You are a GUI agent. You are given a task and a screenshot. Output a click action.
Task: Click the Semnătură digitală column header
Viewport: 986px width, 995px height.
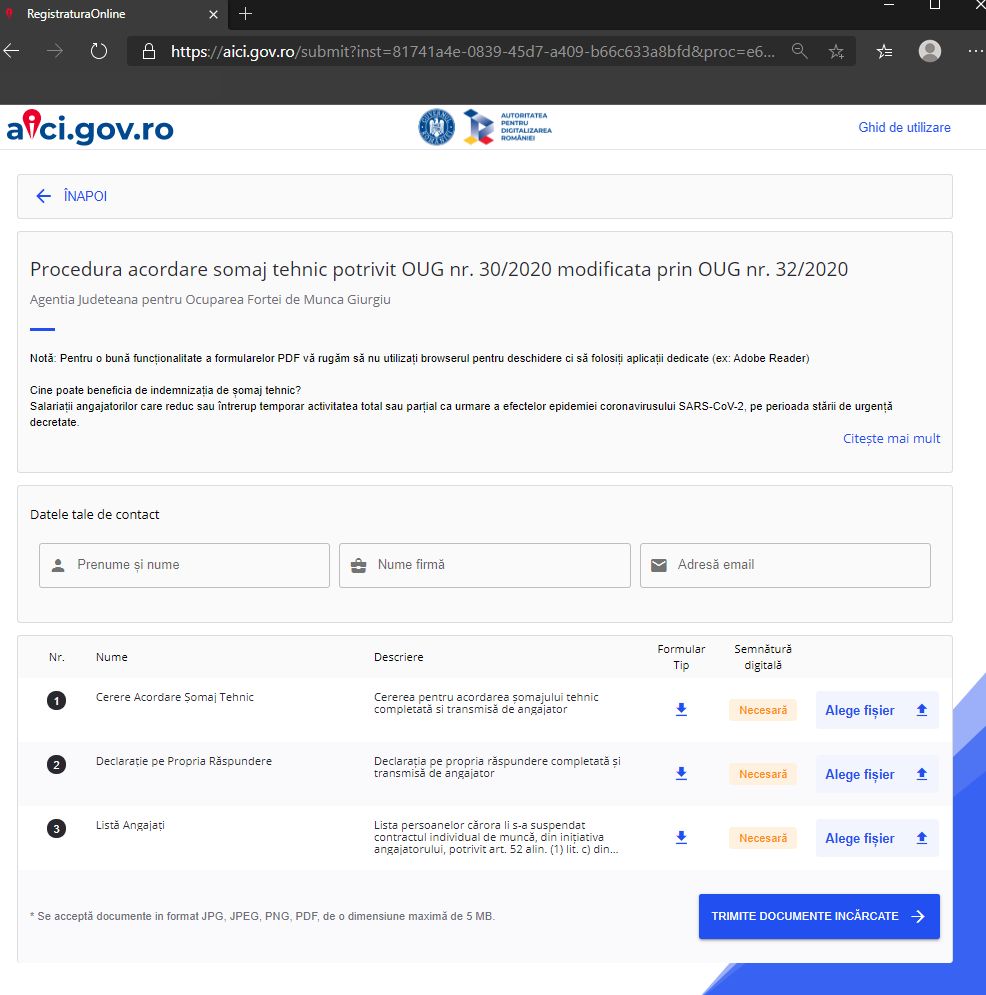coord(763,657)
